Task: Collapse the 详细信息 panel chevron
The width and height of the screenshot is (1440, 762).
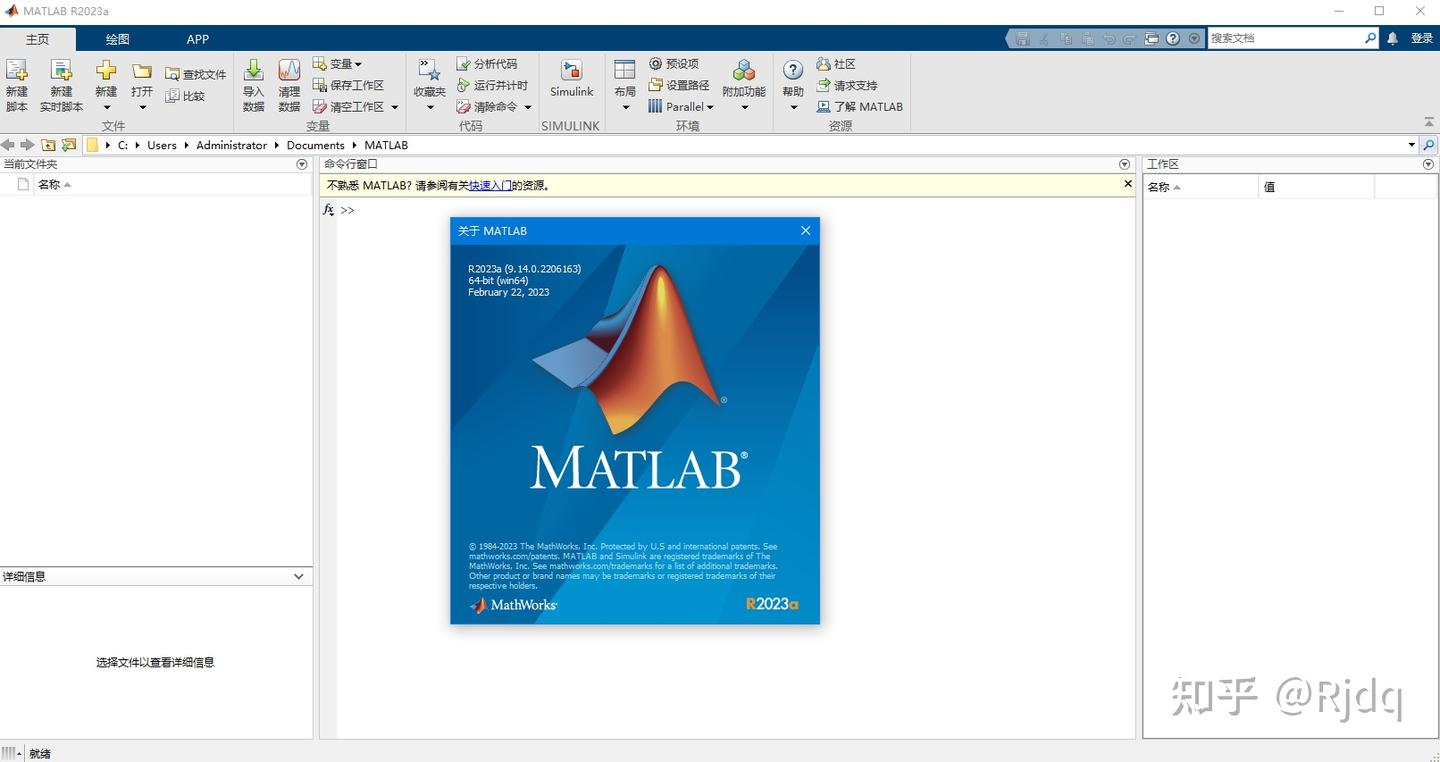Action: [x=298, y=576]
